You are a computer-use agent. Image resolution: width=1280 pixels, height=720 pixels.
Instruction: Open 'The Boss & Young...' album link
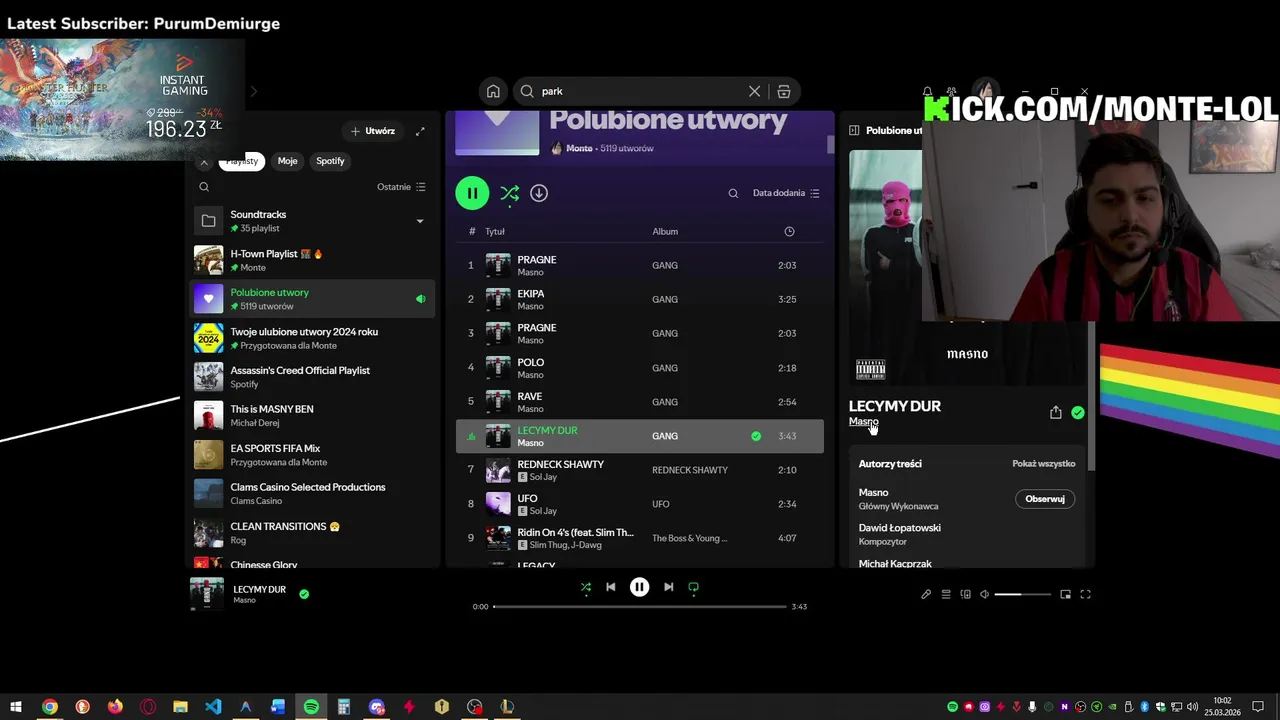point(689,538)
